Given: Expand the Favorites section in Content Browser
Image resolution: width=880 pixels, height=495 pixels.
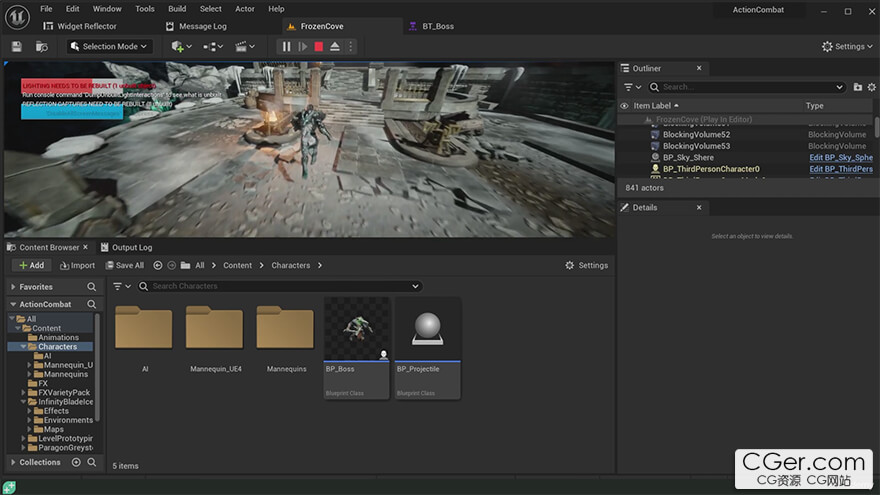Looking at the screenshot, I should (13, 287).
